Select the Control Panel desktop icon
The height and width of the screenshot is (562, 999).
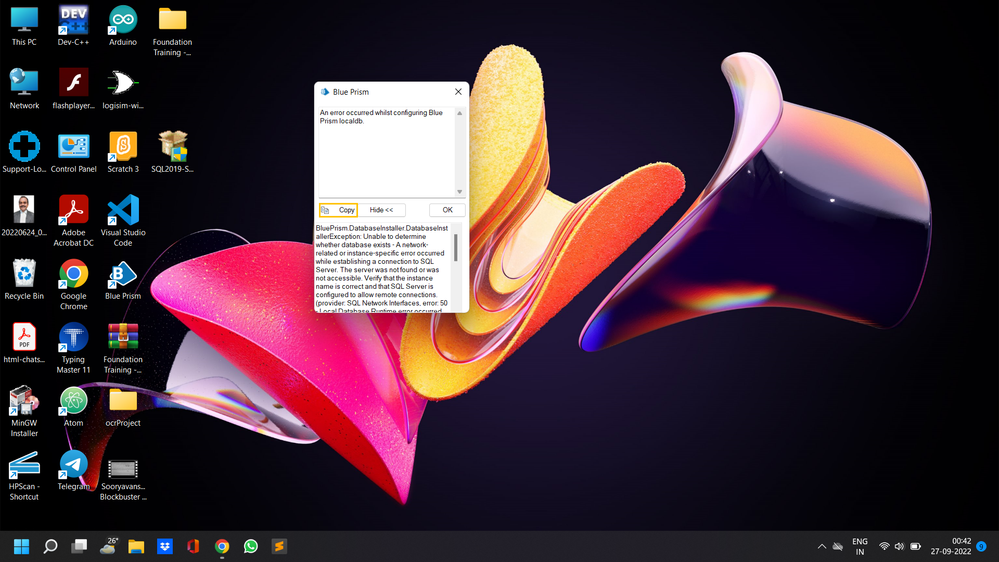[x=73, y=152]
